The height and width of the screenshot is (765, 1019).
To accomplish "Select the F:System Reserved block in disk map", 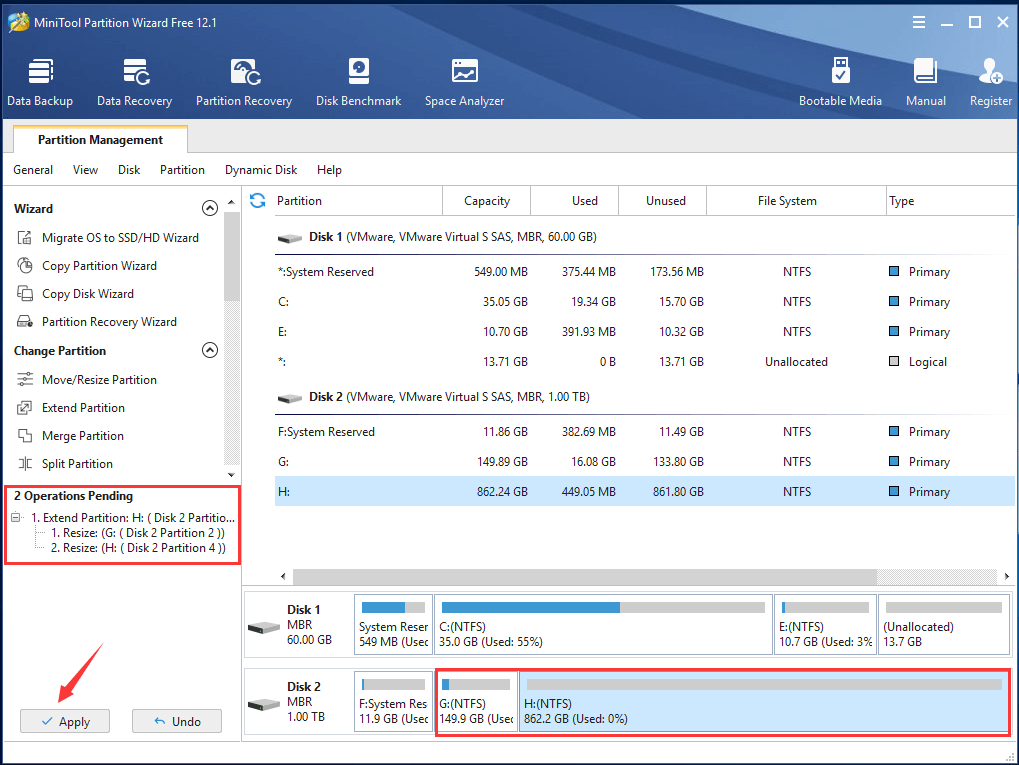I will [393, 702].
